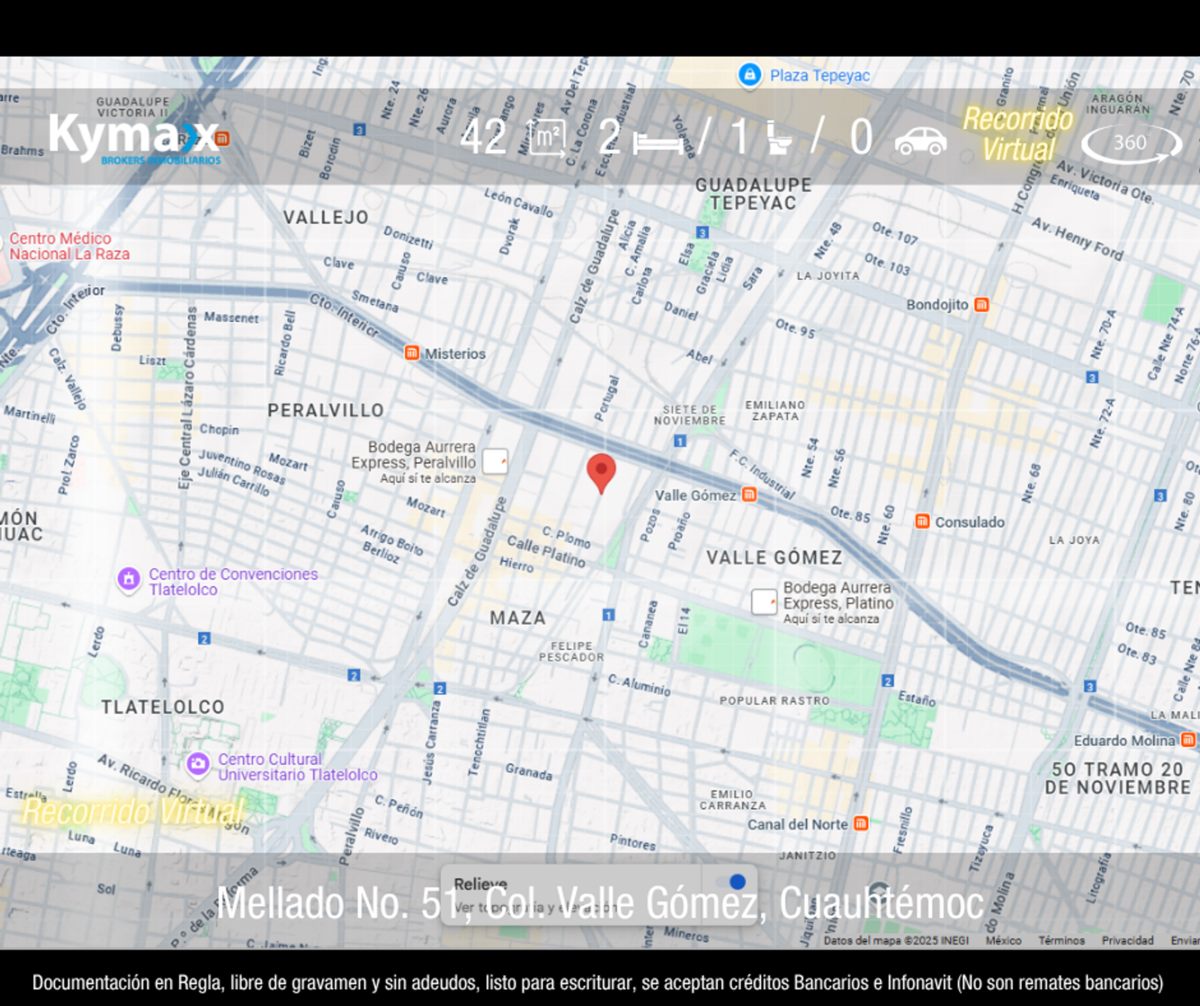Click the Misterios metro station icon
The width and height of the screenshot is (1200, 1006).
[411, 353]
